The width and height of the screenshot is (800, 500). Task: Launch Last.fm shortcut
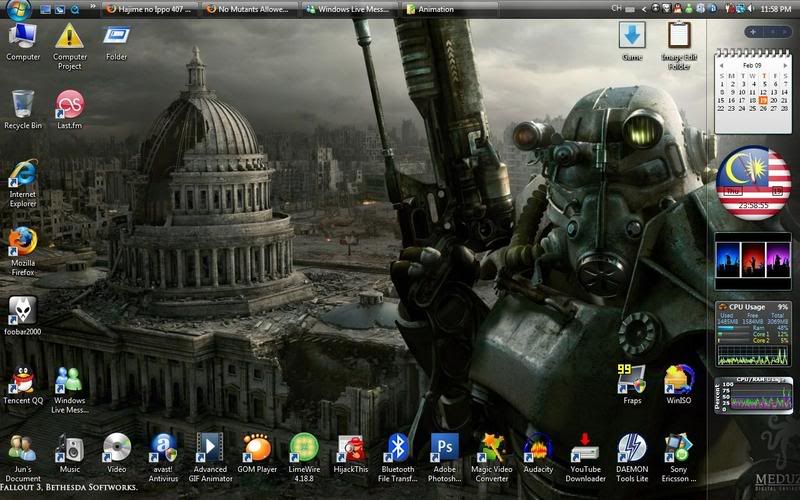click(70, 110)
